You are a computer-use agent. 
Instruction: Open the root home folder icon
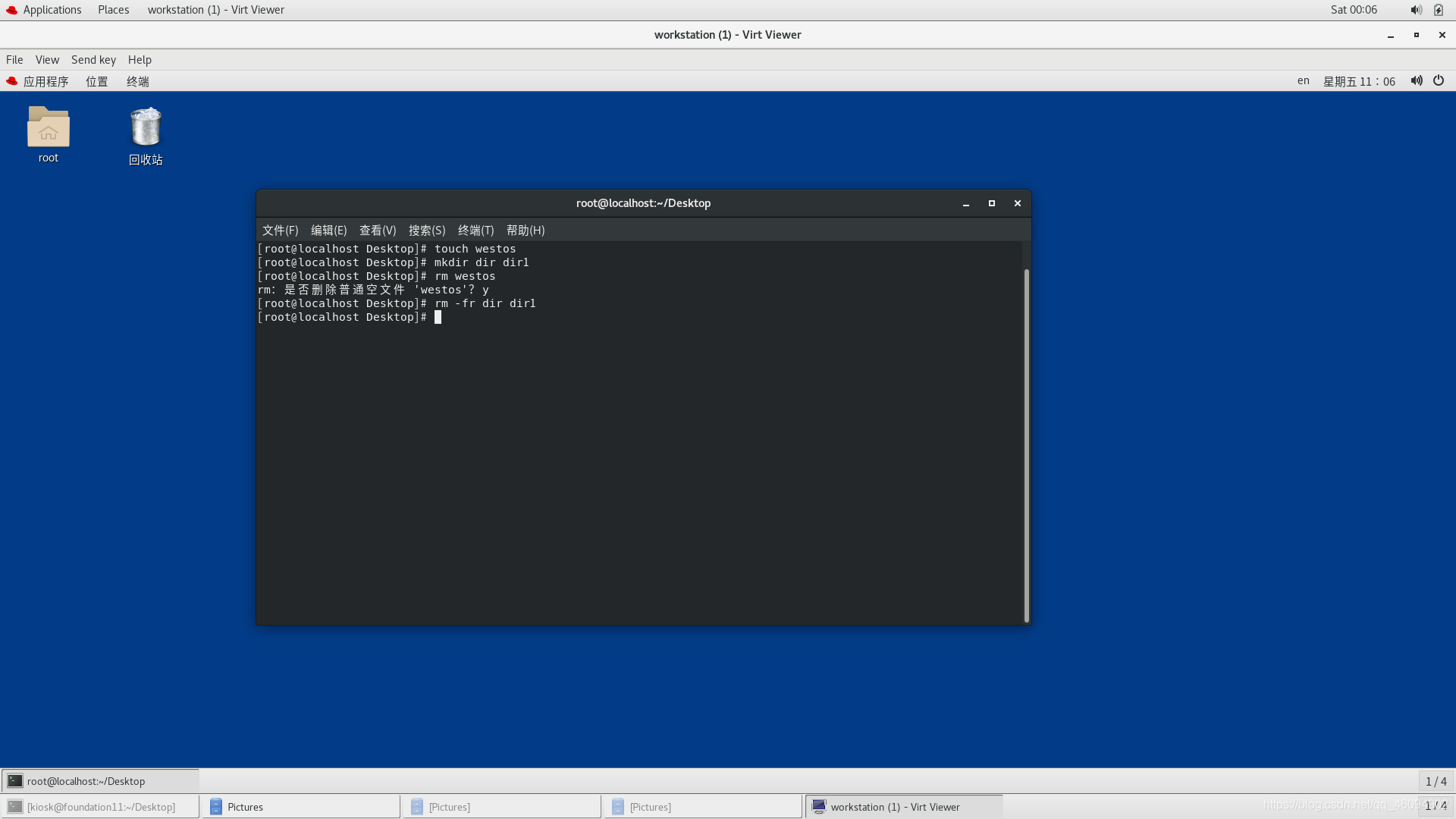click(x=48, y=127)
